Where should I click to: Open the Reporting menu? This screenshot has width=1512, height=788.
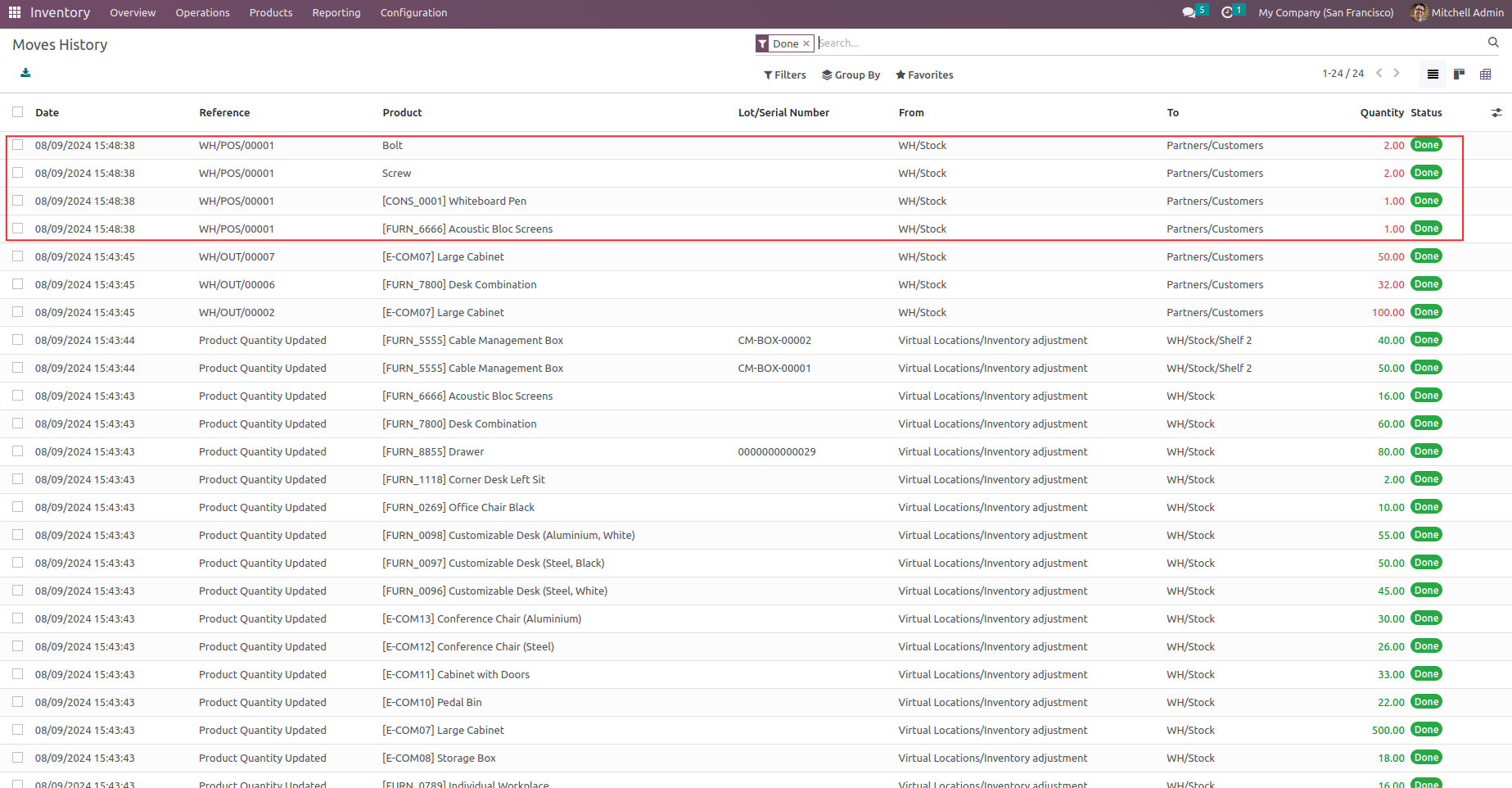pyautogui.click(x=336, y=13)
